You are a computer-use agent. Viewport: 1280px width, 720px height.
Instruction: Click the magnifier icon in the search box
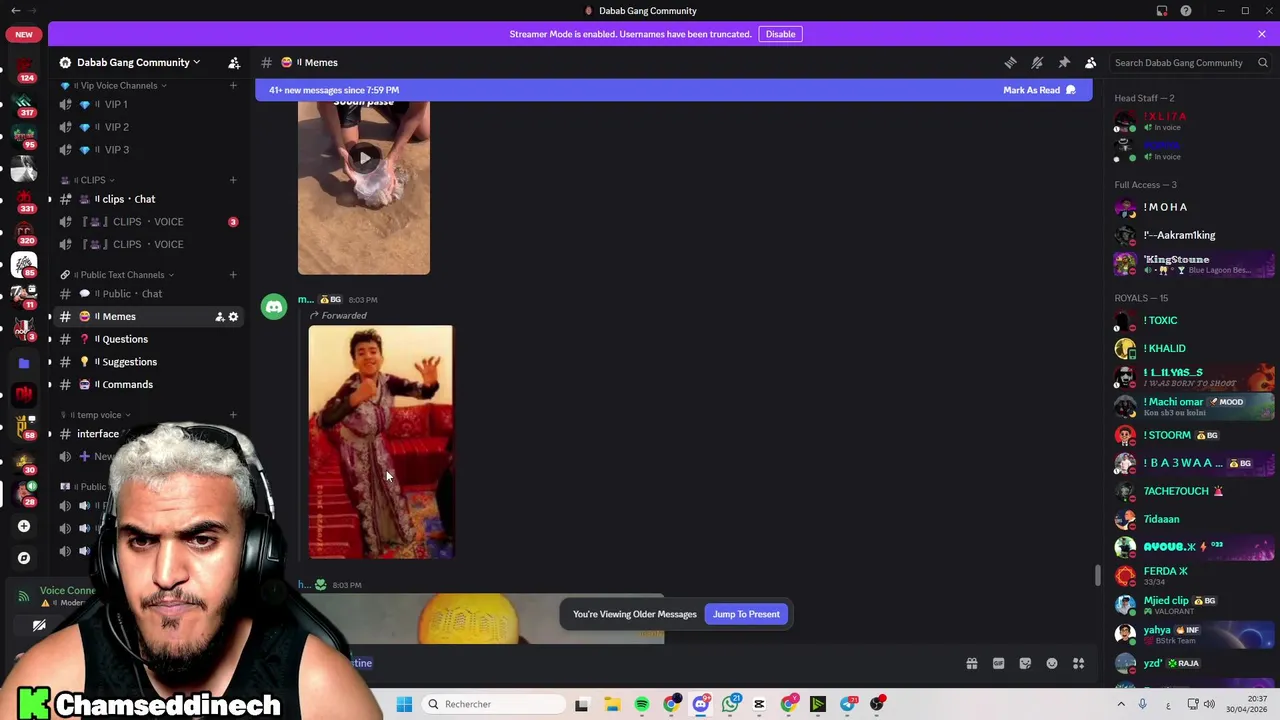pos(1263,62)
